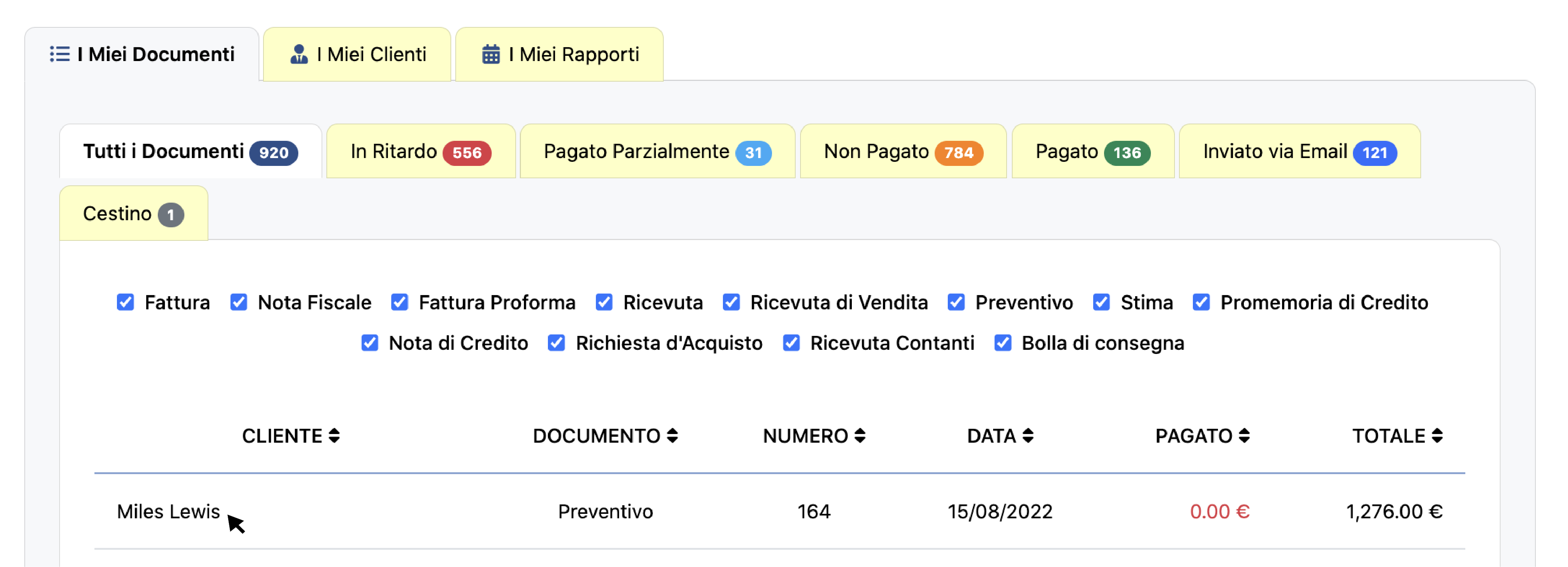This screenshot has width=1568, height=567.
Task: Click the green 136 badge
Action: coord(1127,153)
